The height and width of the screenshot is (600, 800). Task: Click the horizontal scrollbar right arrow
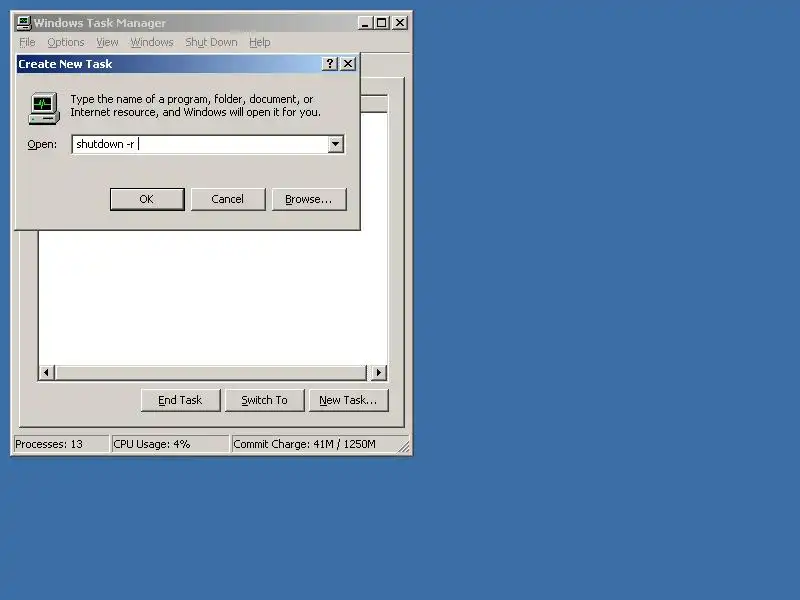(379, 372)
